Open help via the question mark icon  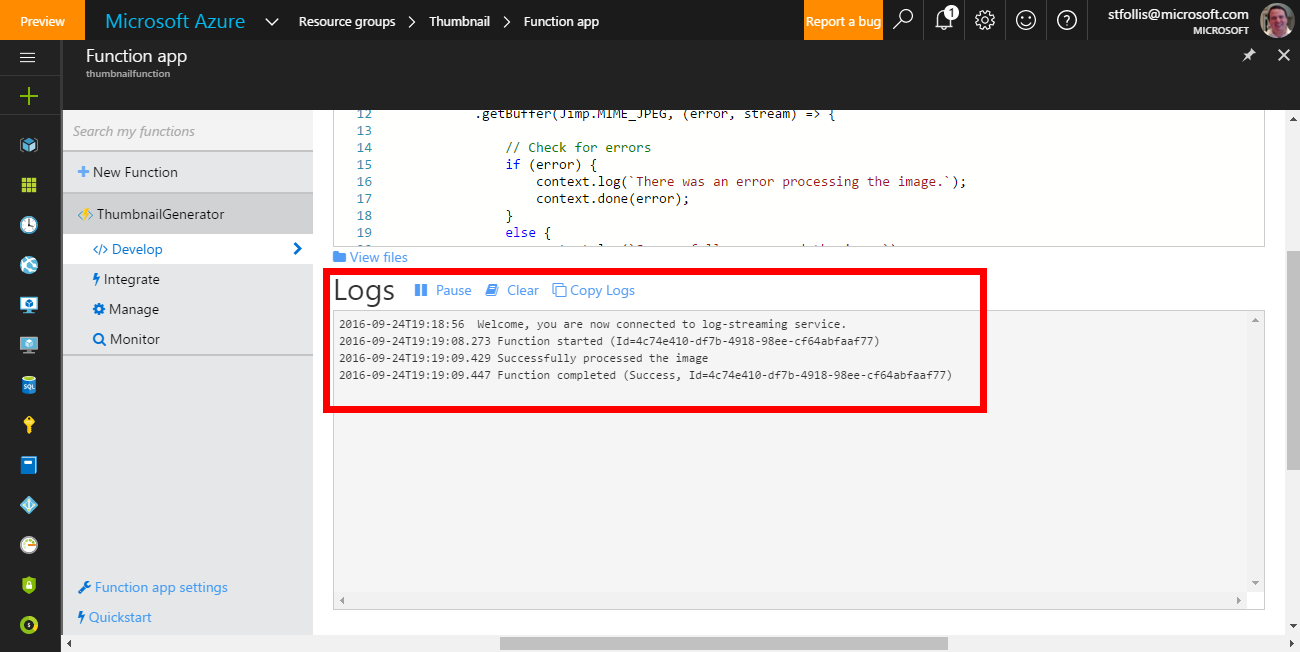pyautogui.click(x=1066, y=20)
